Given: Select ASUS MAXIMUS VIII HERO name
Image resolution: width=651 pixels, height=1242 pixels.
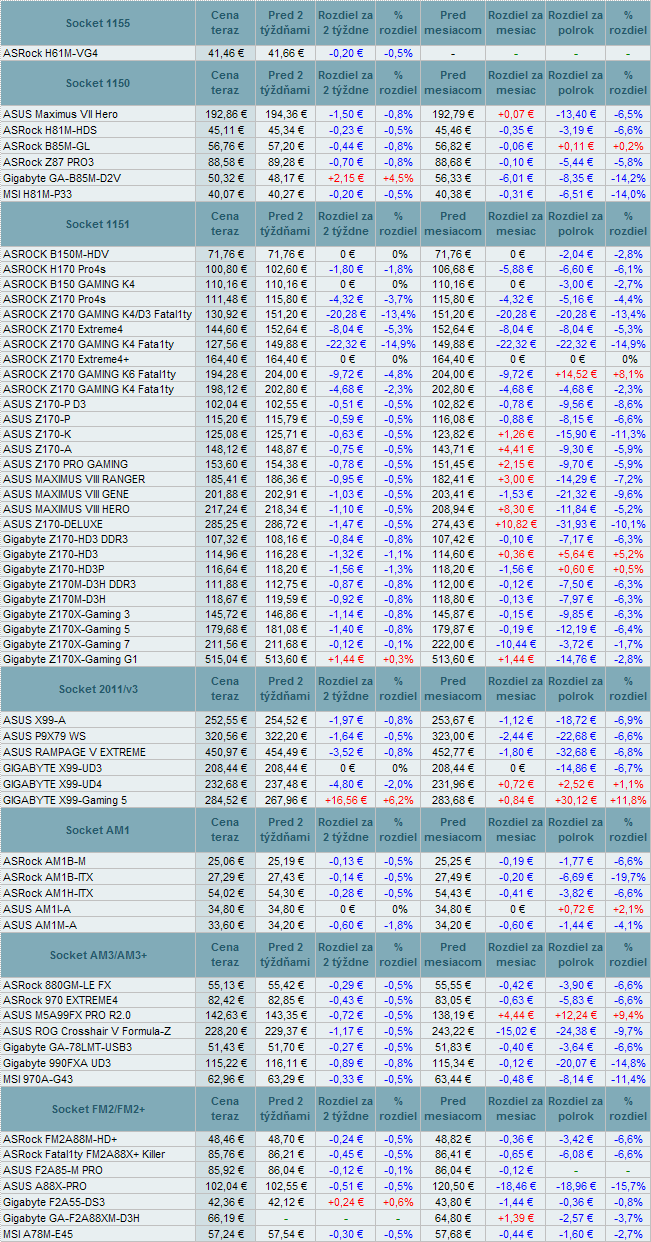Looking at the screenshot, I should tap(66, 509).
